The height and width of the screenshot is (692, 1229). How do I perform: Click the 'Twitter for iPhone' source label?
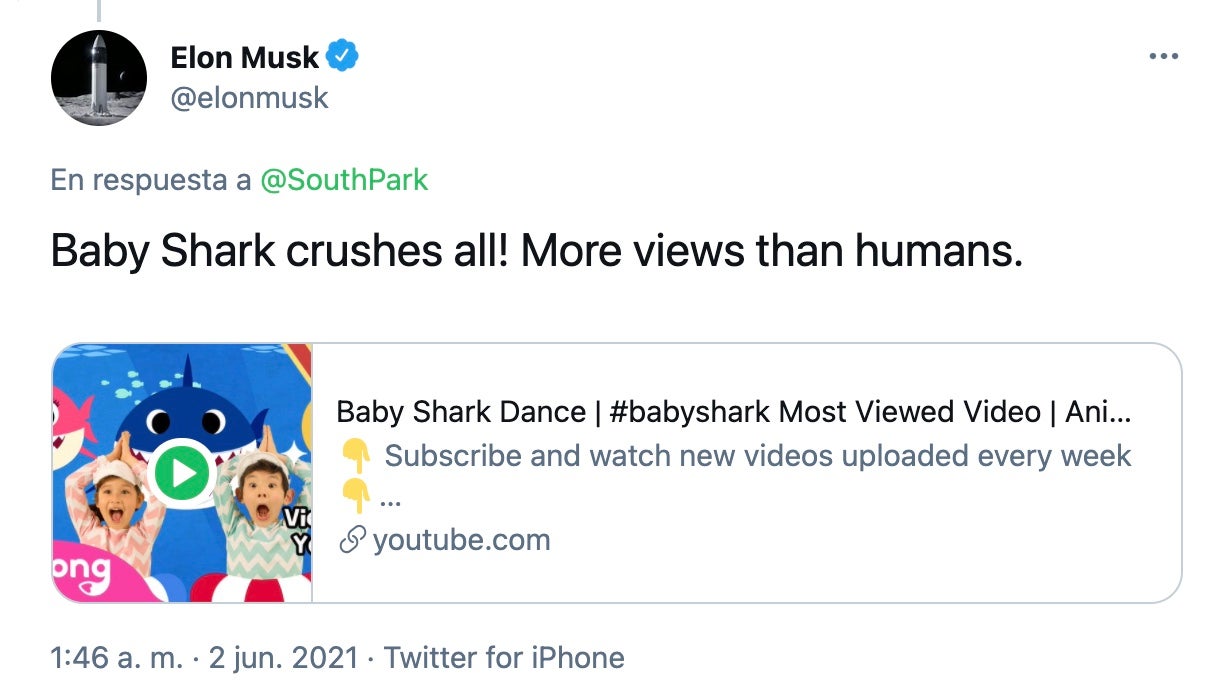click(x=504, y=657)
